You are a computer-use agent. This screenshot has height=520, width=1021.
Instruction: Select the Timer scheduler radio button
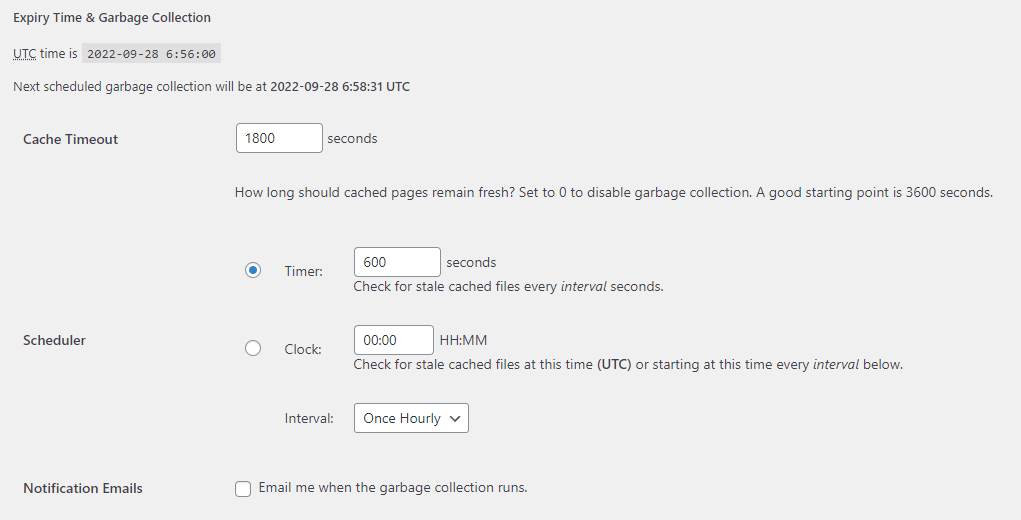[x=253, y=270]
